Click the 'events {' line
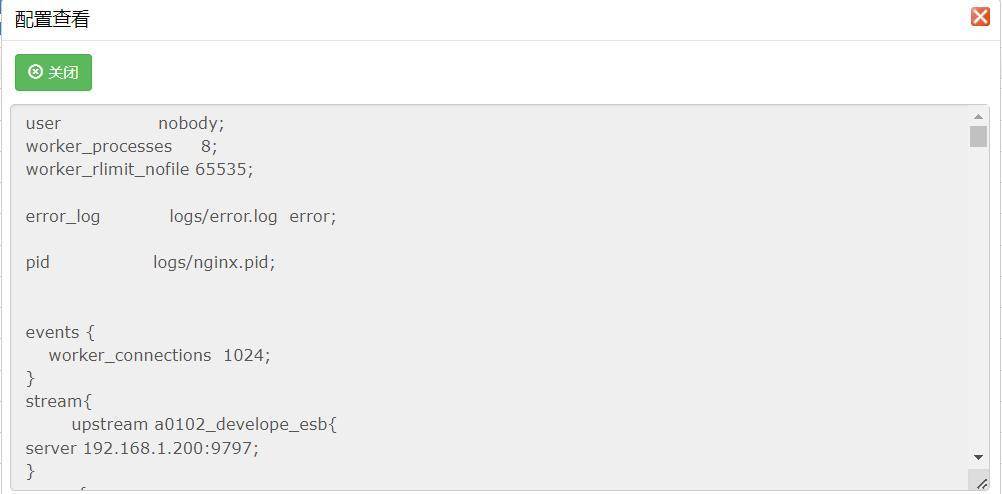The width and height of the screenshot is (1002, 494). [x=60, y=332]
